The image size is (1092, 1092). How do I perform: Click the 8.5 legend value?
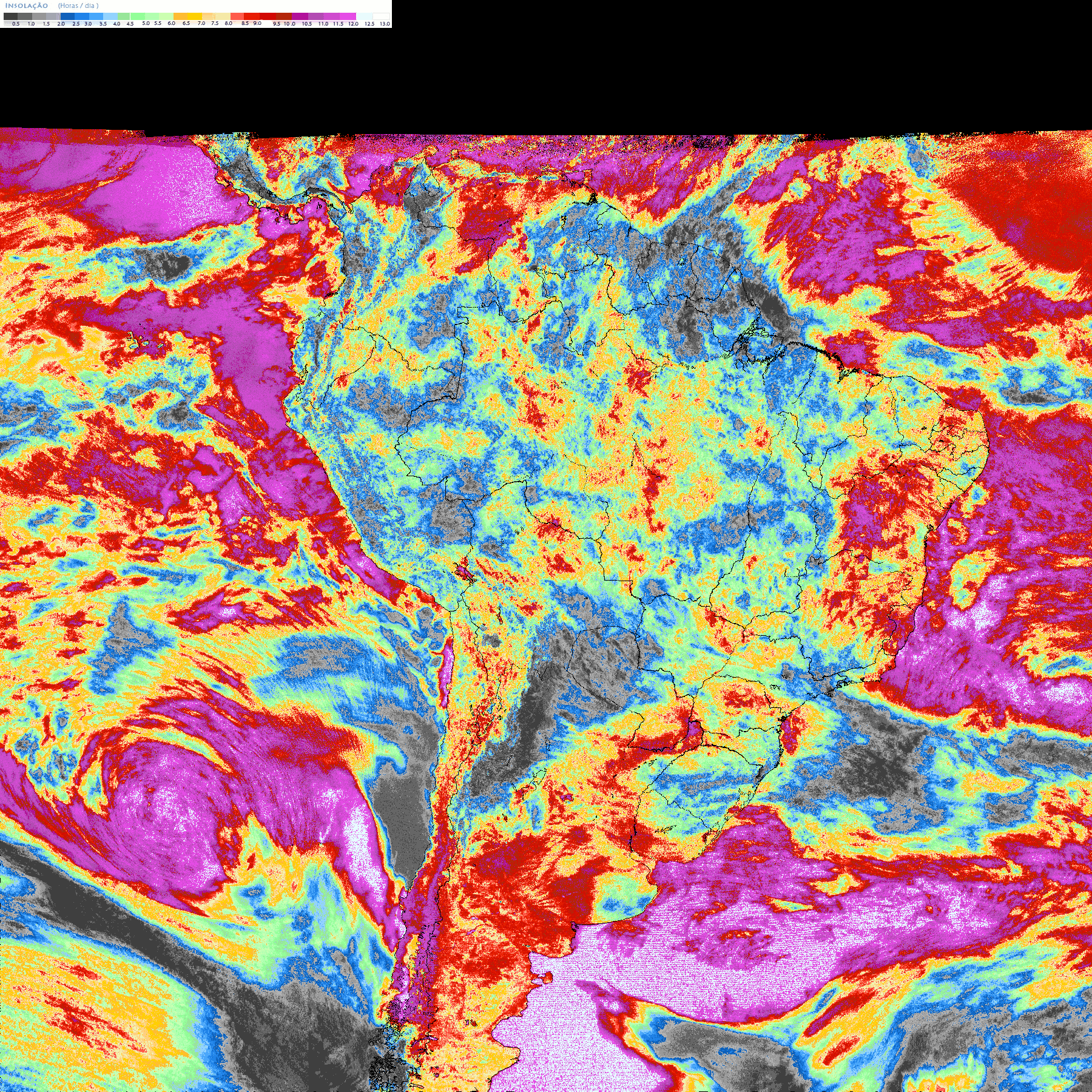click(x=245, y=23)
